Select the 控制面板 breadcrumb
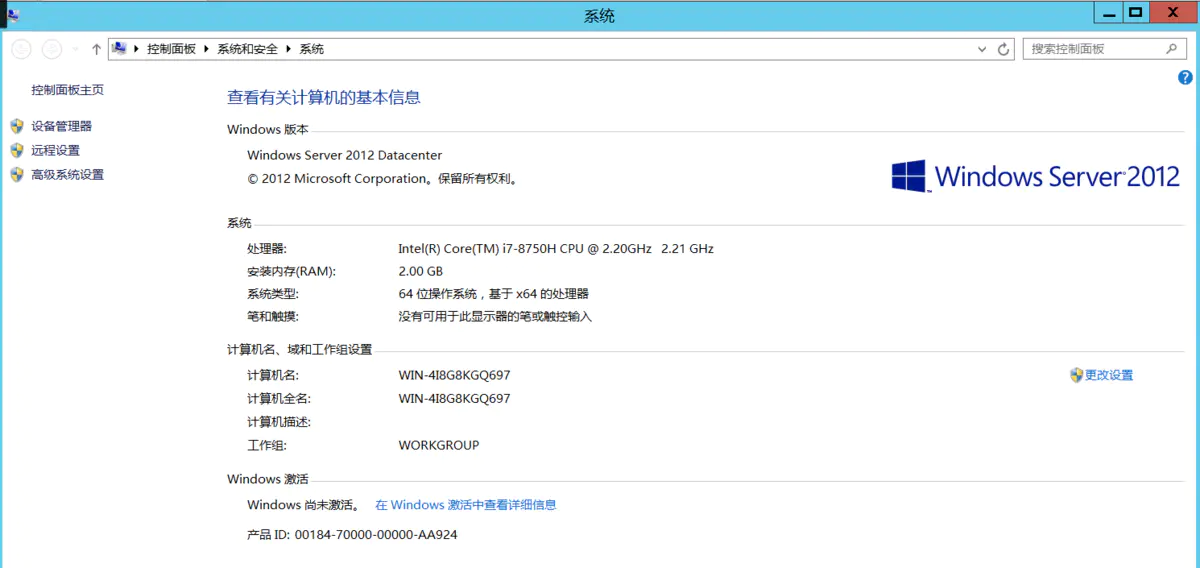 click(x=171, y=48)
